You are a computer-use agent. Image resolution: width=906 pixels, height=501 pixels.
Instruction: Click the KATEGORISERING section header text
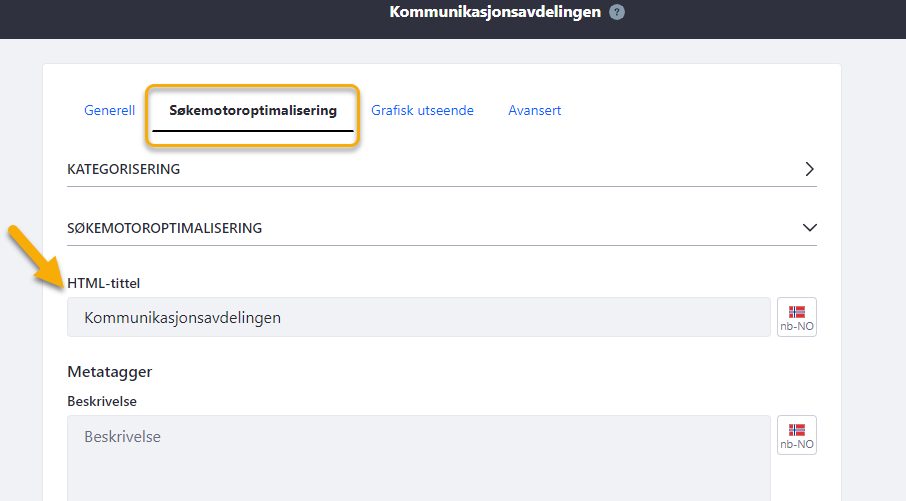[x=124, y=169]
